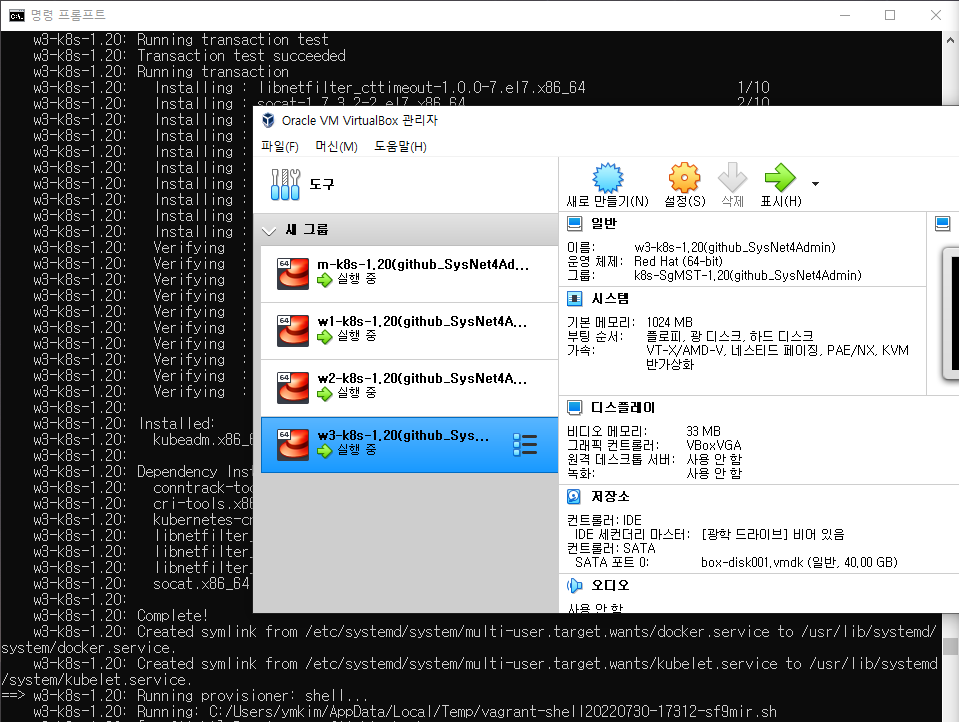This screenshot has width=959, height=722.
Task: Select the m-k8s-1.20 virtual machine
Action: pyautogui.click(x=409, y=274)
